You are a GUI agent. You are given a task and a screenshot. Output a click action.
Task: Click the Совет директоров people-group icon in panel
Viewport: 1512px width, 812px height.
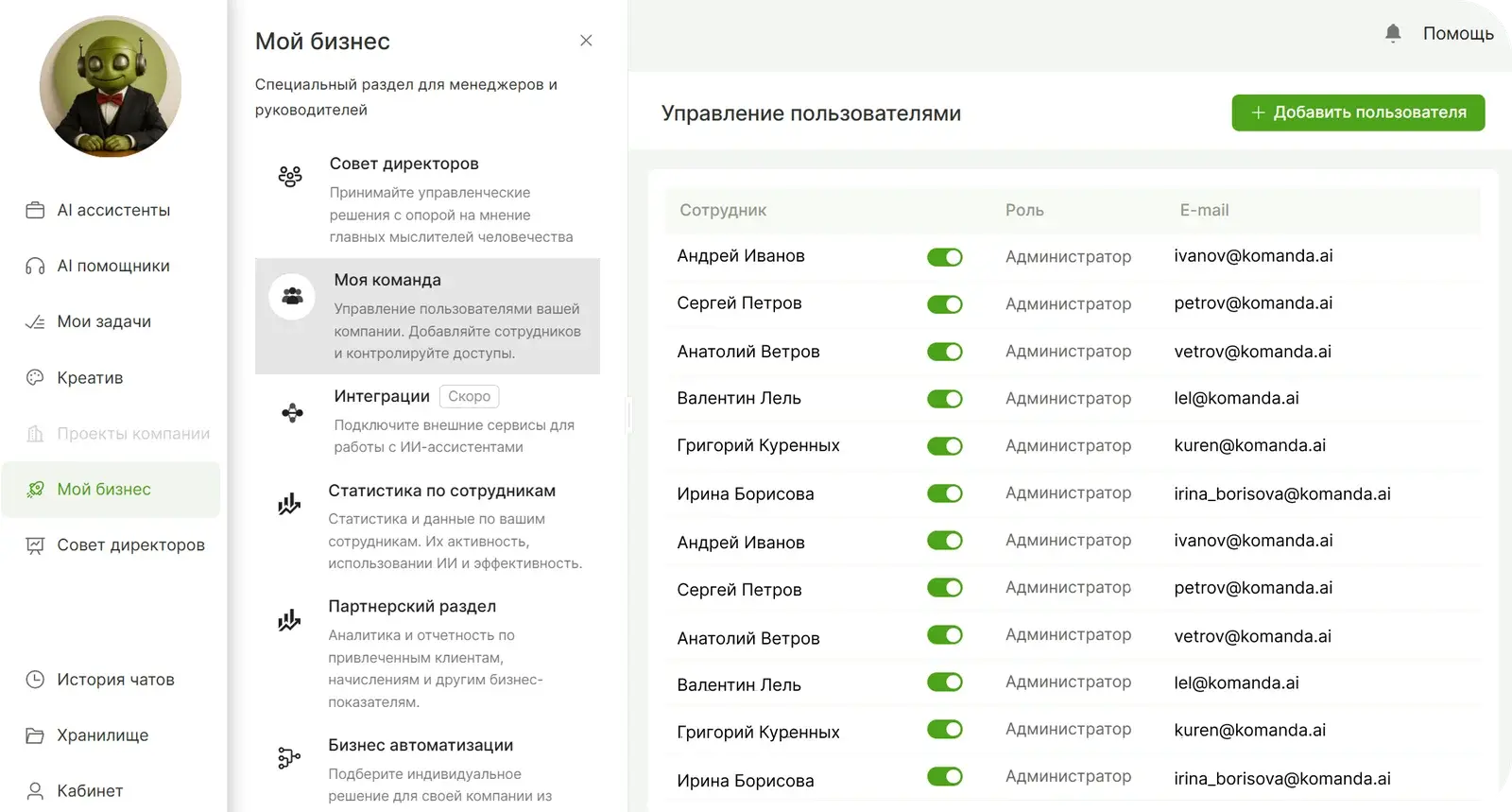pyautogui.click(x=290, y=176)
